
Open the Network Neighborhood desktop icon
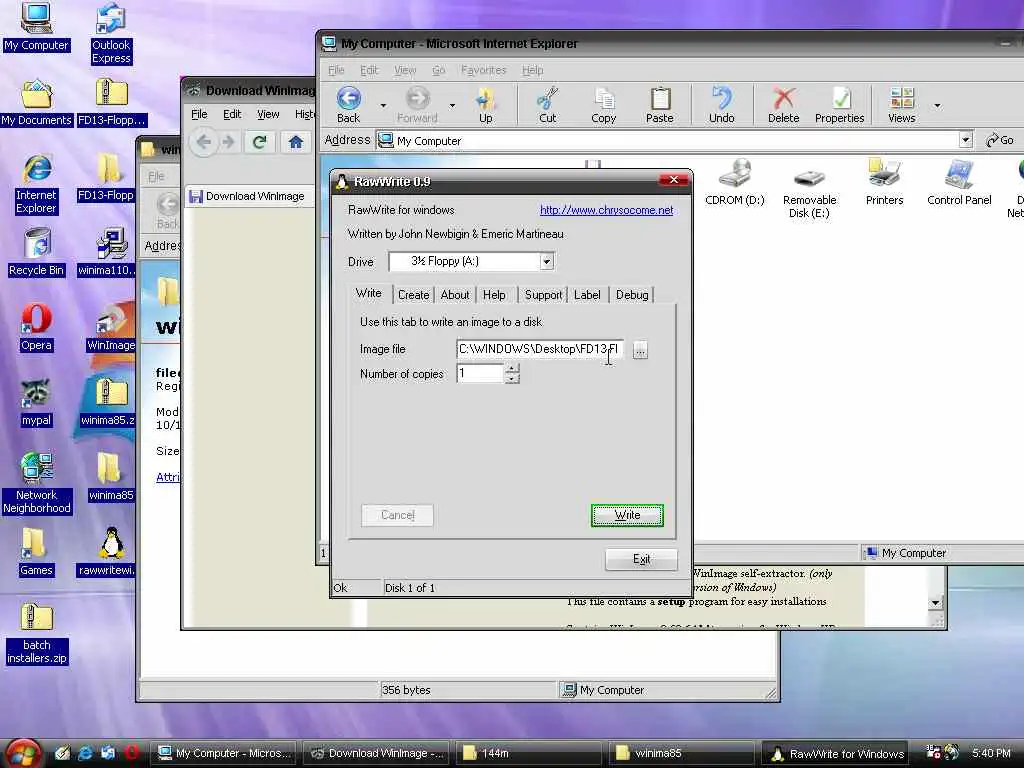[37, 483]
